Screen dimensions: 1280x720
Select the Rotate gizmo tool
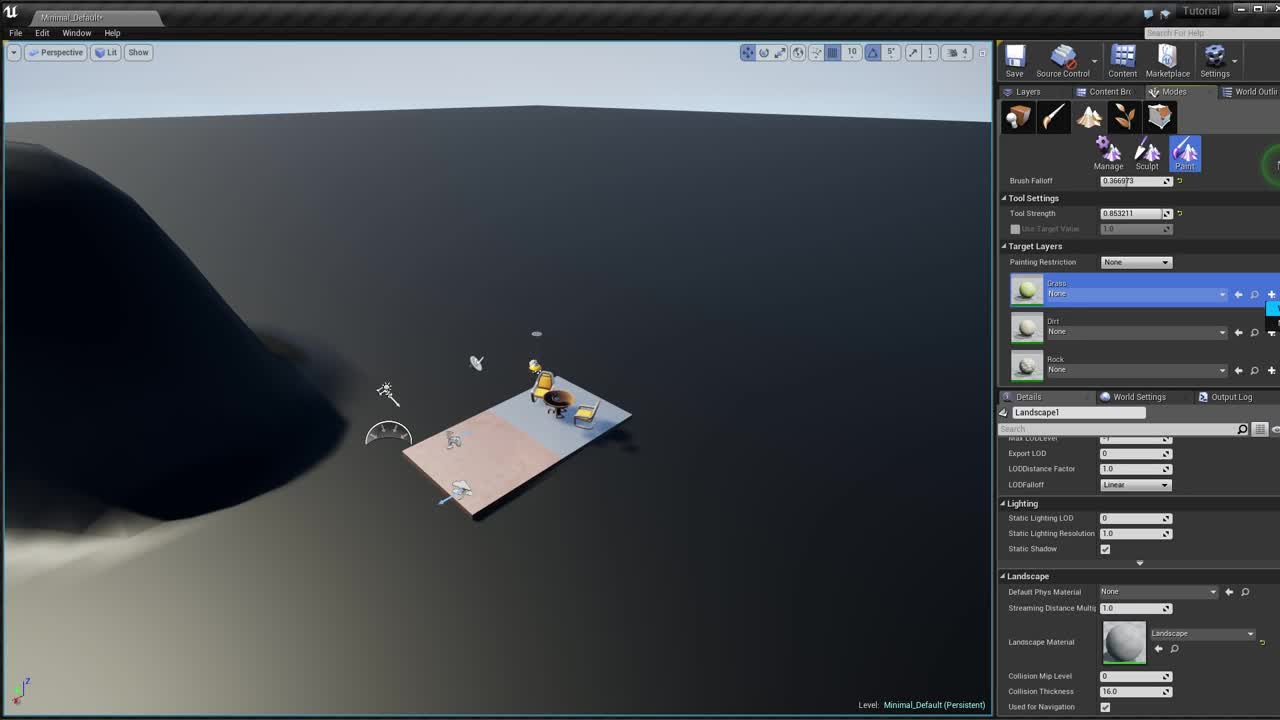pos(764,53)
